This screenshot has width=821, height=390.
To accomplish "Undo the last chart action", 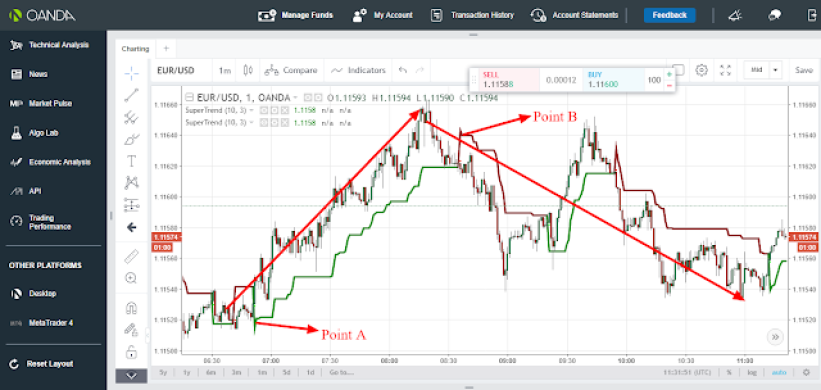I will [402, 70].
